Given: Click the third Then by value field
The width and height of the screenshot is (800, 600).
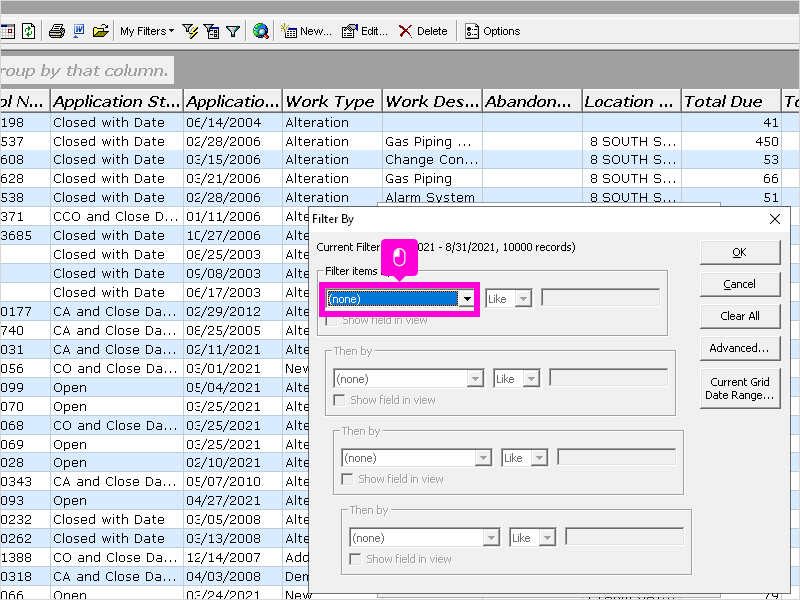Looking at the screenshot, I should click(624, 537).
